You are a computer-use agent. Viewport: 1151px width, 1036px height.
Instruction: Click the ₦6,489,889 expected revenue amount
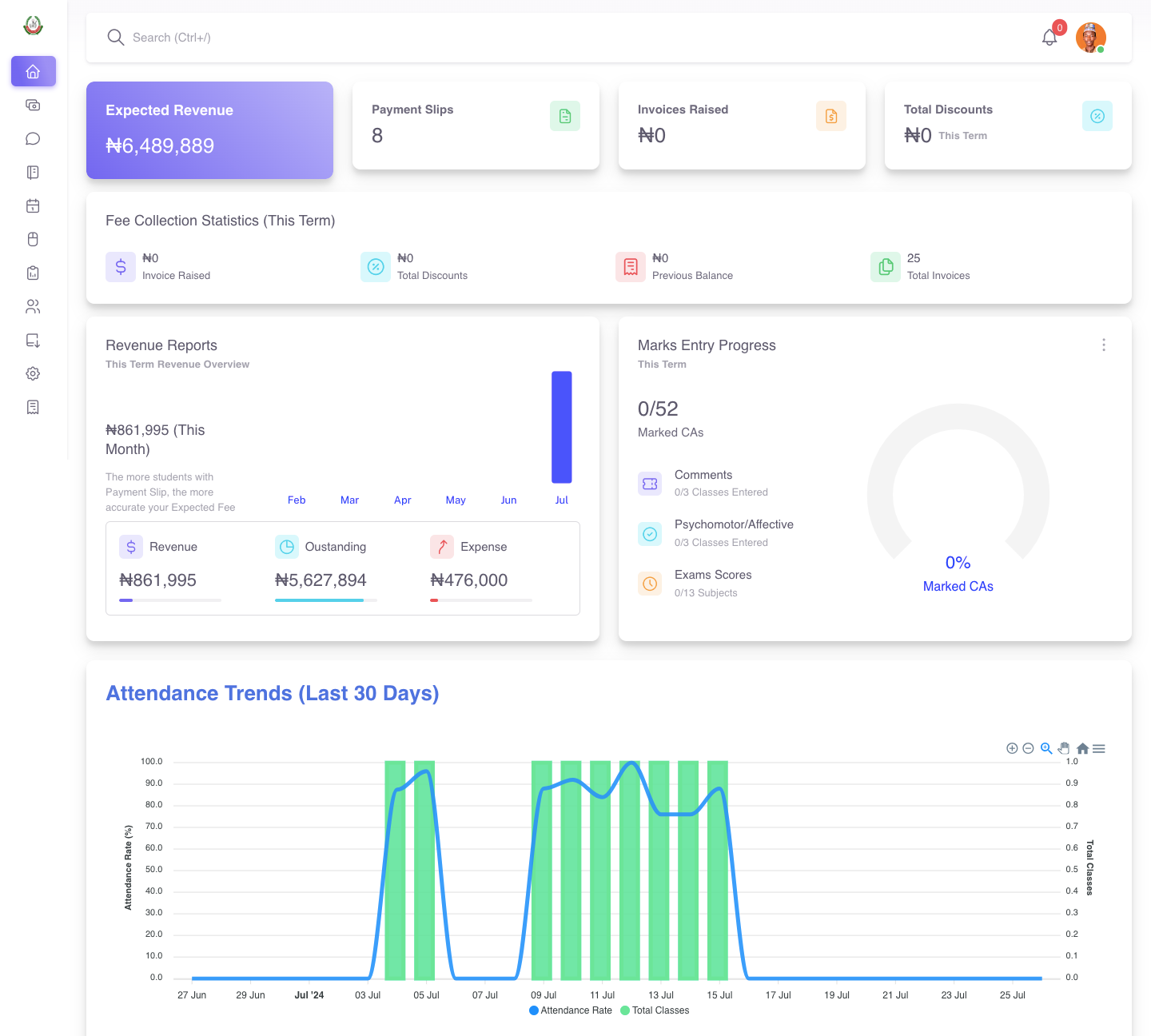coord(160,145)
